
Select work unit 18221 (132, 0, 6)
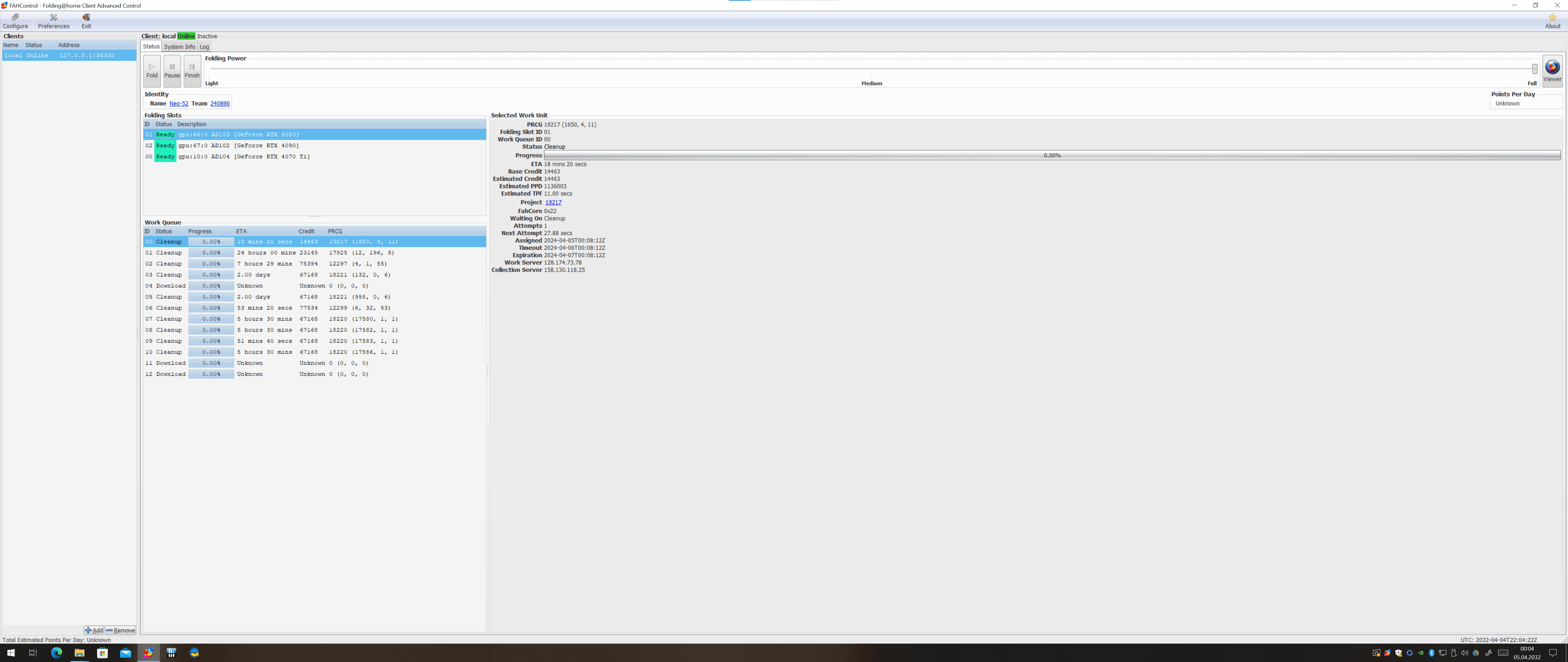[x=315, y=275]
